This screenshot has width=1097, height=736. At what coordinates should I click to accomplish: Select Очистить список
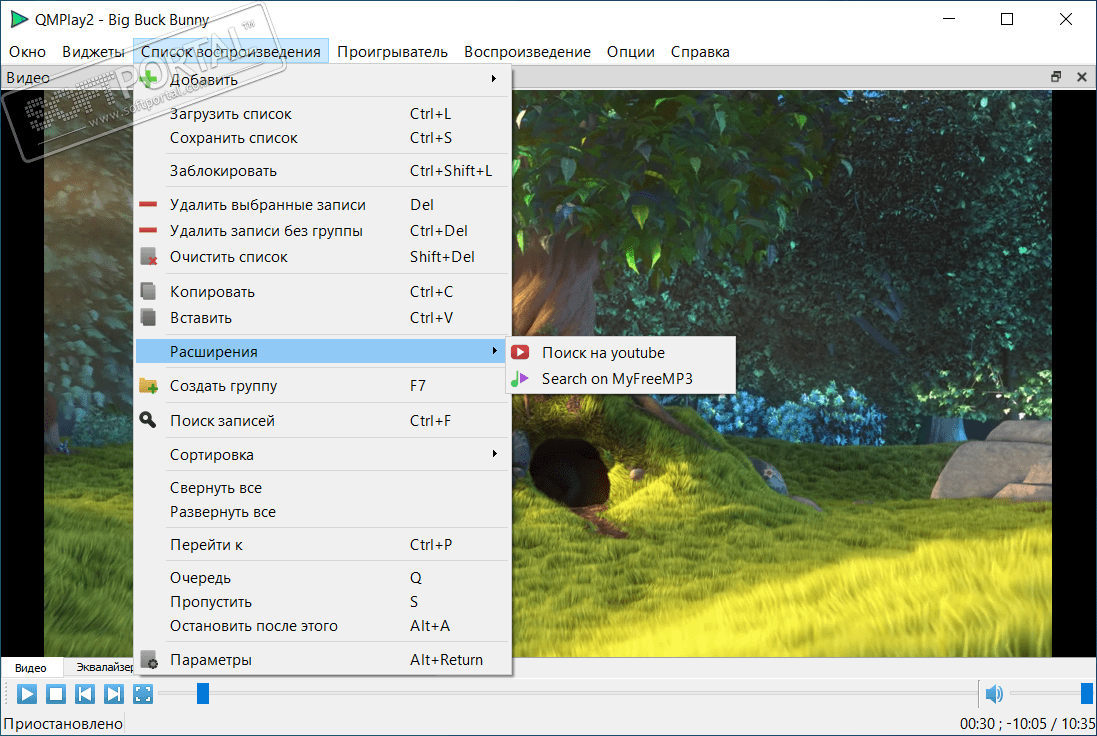click(322, 257)
